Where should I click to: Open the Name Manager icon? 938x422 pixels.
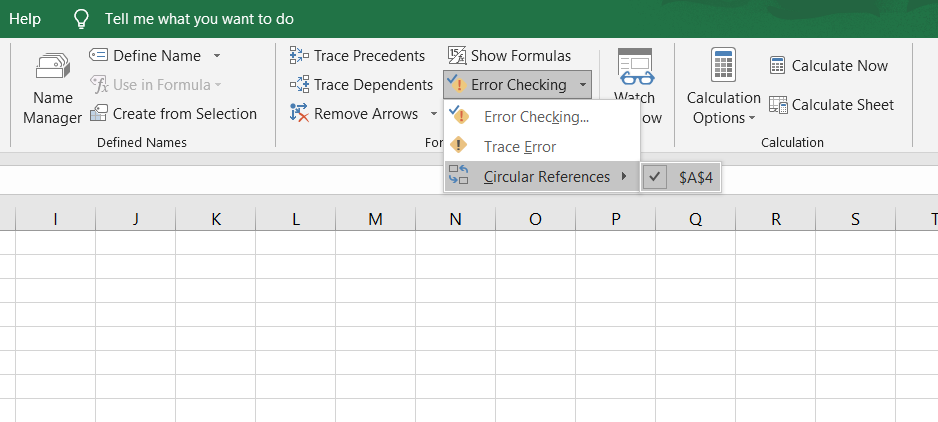coord(52,68)
